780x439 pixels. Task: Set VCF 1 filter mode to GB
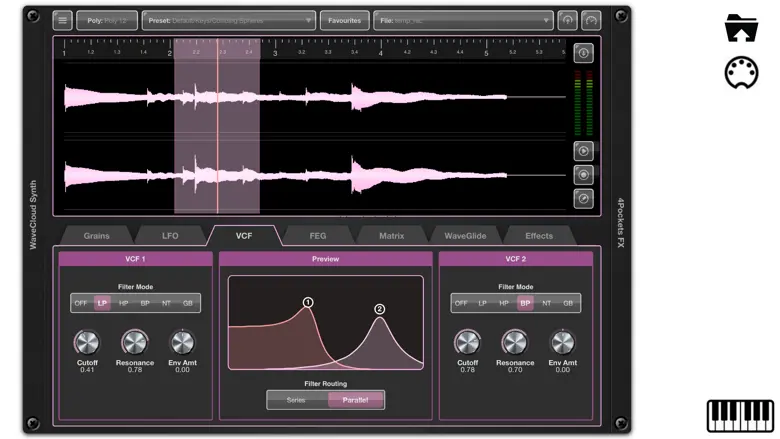188,303
